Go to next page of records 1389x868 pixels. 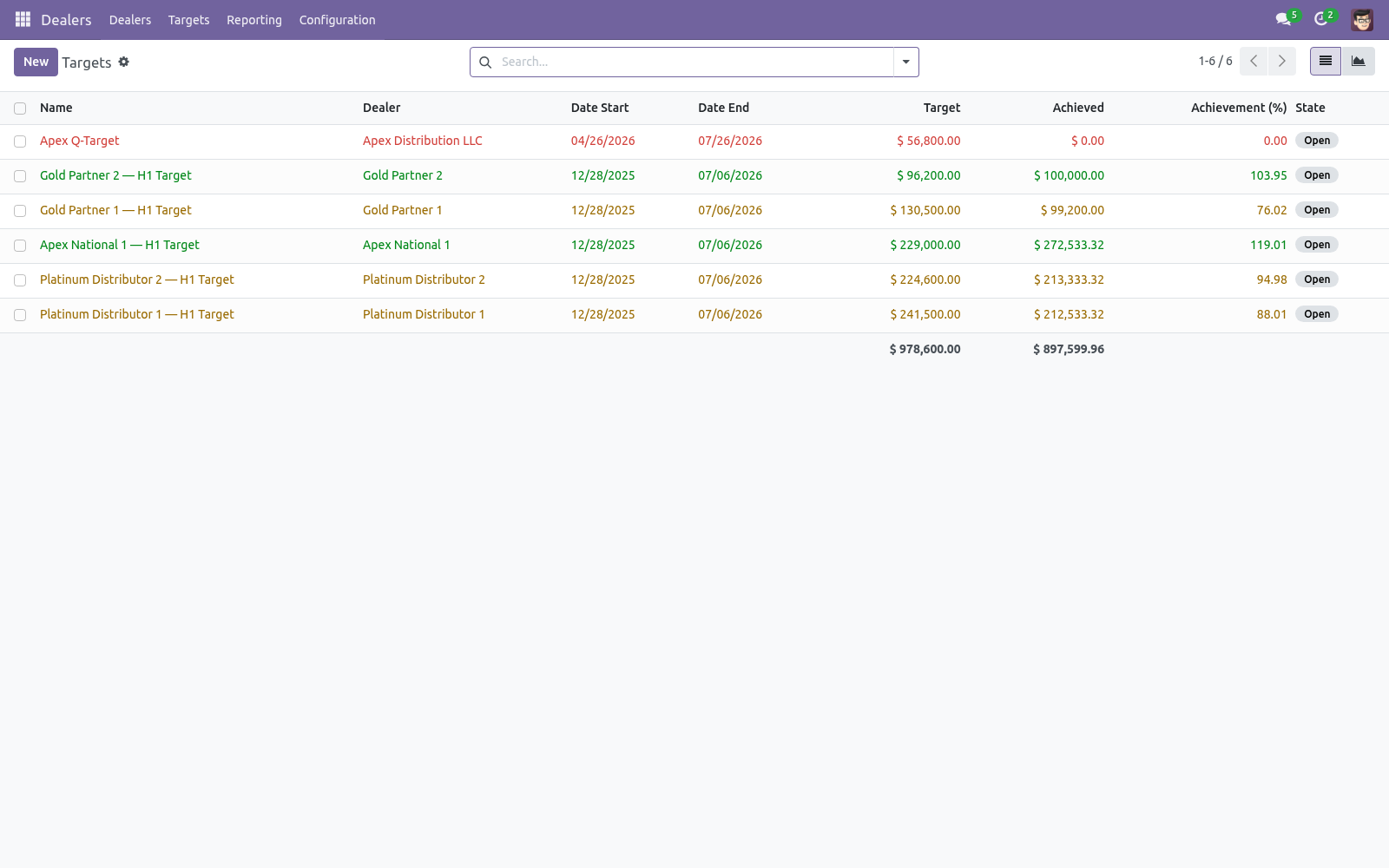coord(1282,62)
